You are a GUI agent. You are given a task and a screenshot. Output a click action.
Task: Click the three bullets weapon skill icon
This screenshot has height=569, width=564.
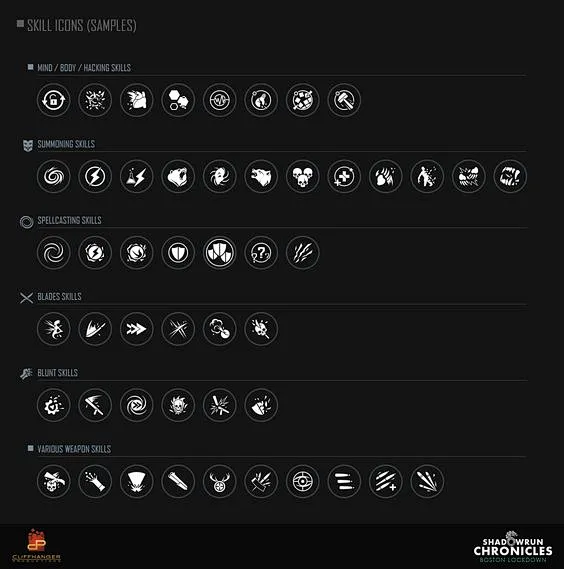coord(344,481)
